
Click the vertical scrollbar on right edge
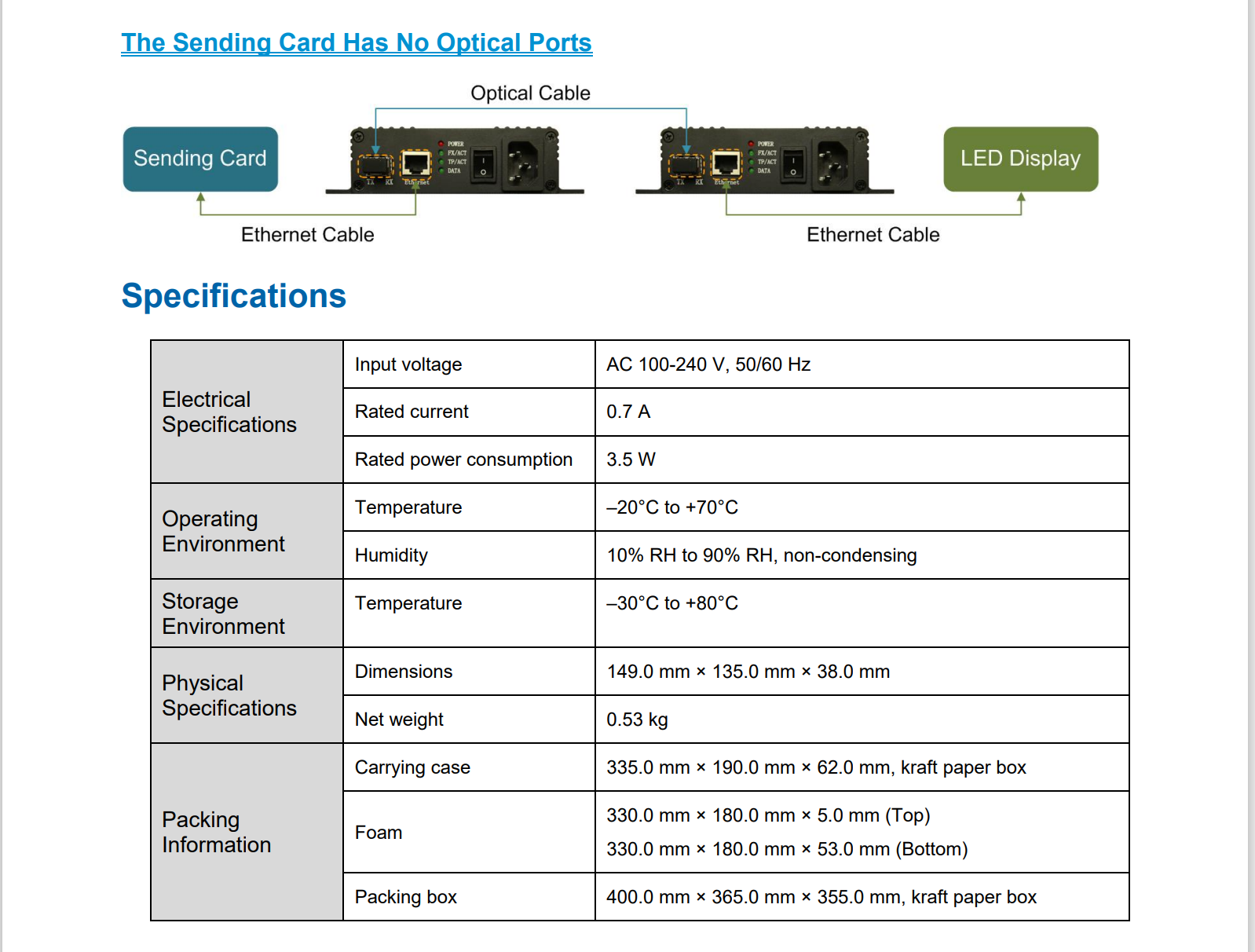coord(1251,476)
